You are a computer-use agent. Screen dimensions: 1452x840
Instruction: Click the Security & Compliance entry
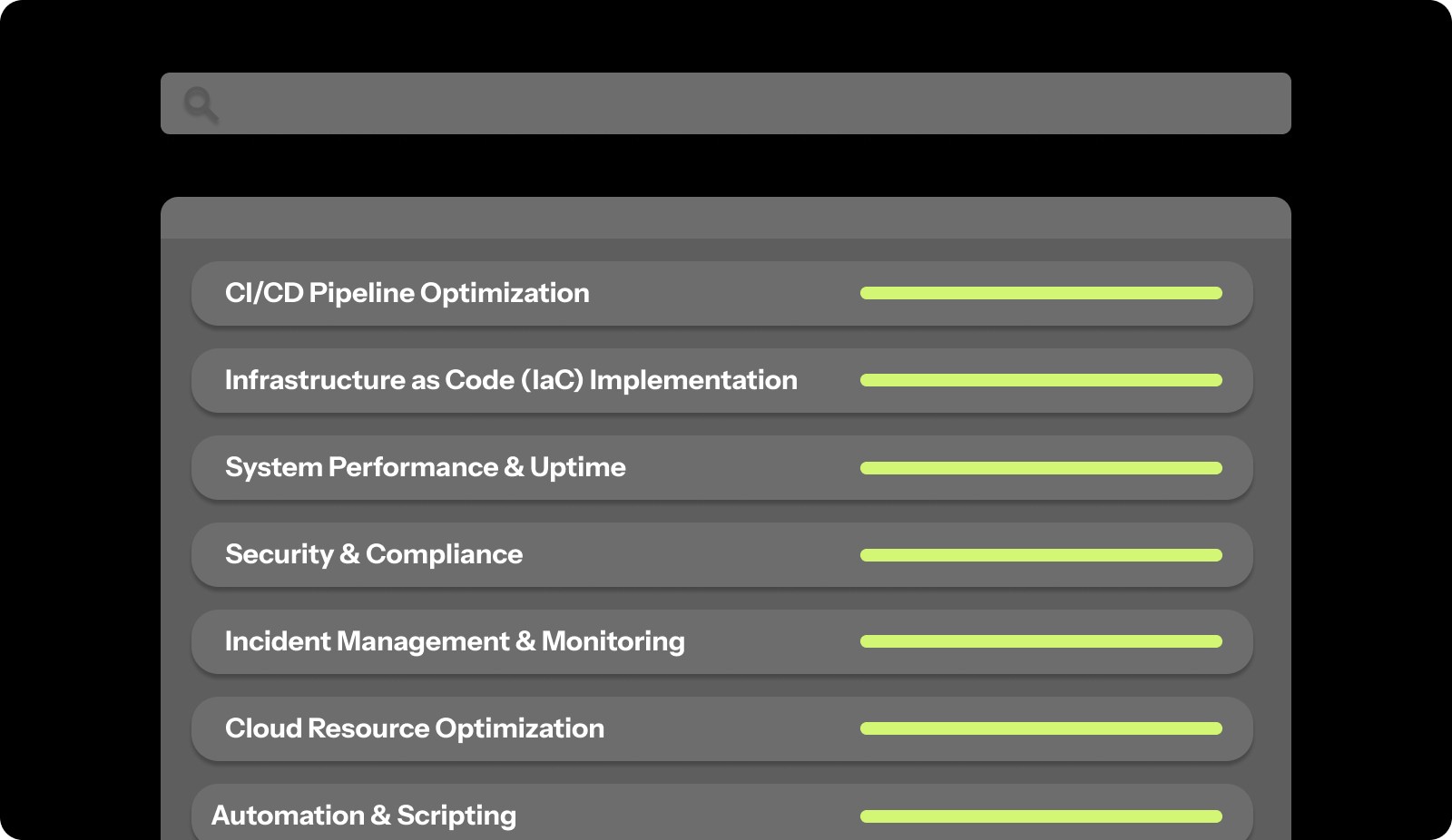(721, 554)
